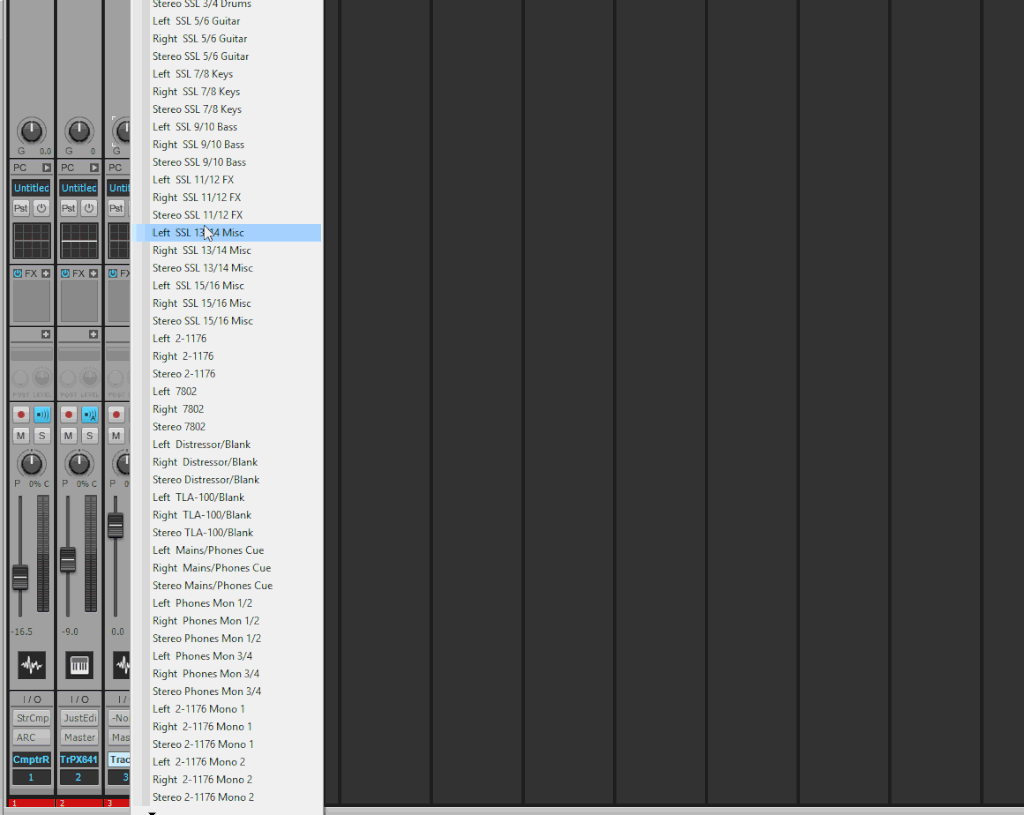Click the volume fader handle on track 2
Image resolution: width=1024 pixels, height=815 pixels.
[68, 560]
